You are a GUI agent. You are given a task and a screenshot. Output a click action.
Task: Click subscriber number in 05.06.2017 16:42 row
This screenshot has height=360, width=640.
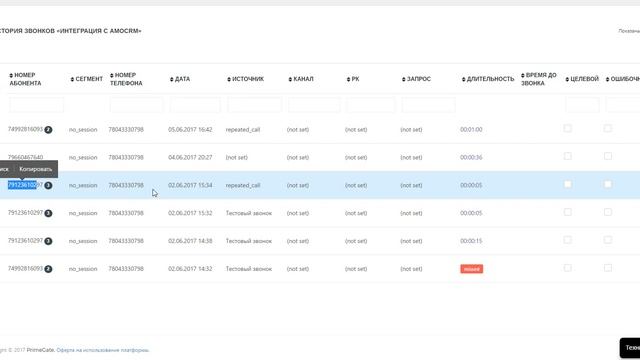tap(25, 129)
